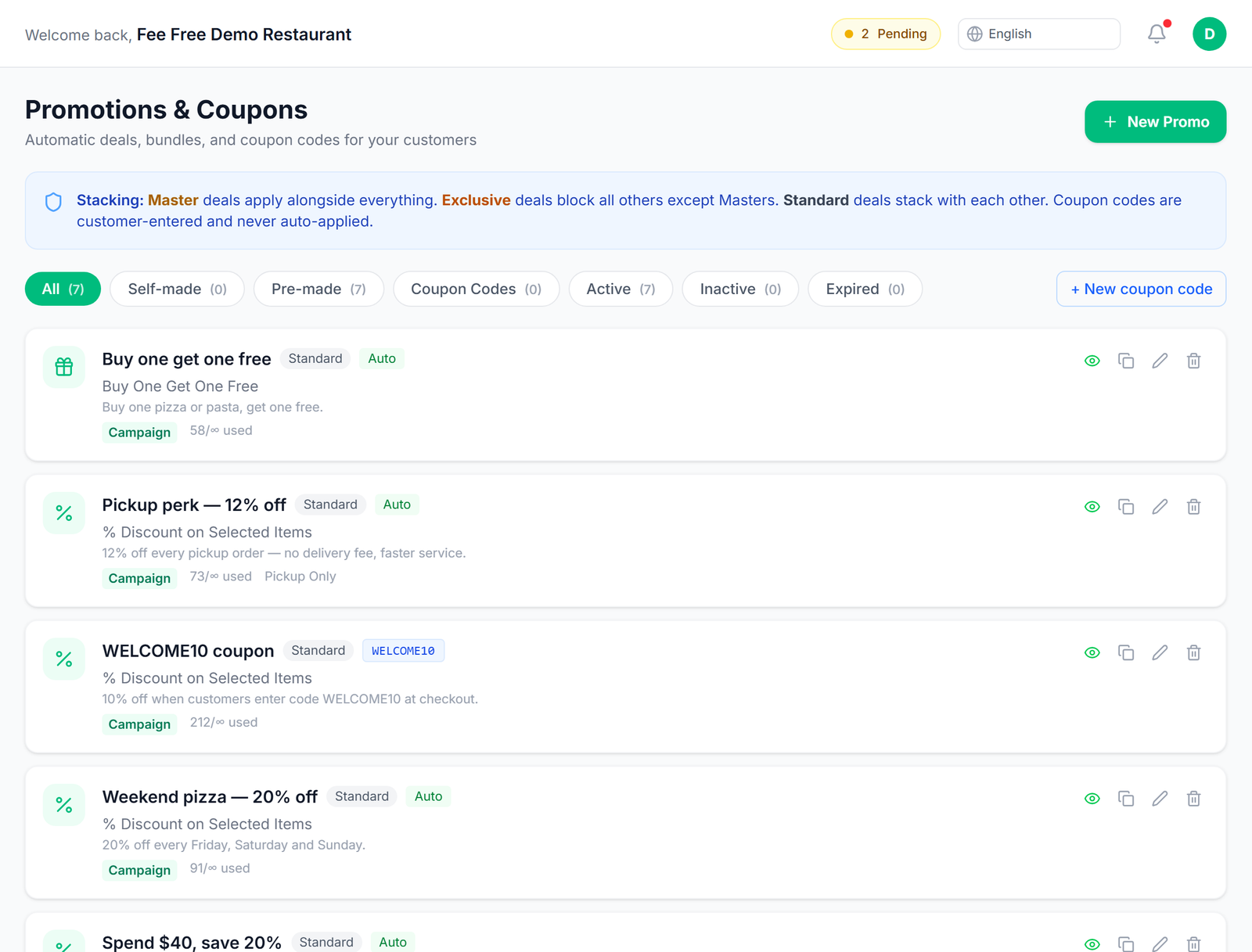Viewport: 1252px width, 952px height.
Task: Click the percent icon for Pickup perk
Action: coord(64,513)
